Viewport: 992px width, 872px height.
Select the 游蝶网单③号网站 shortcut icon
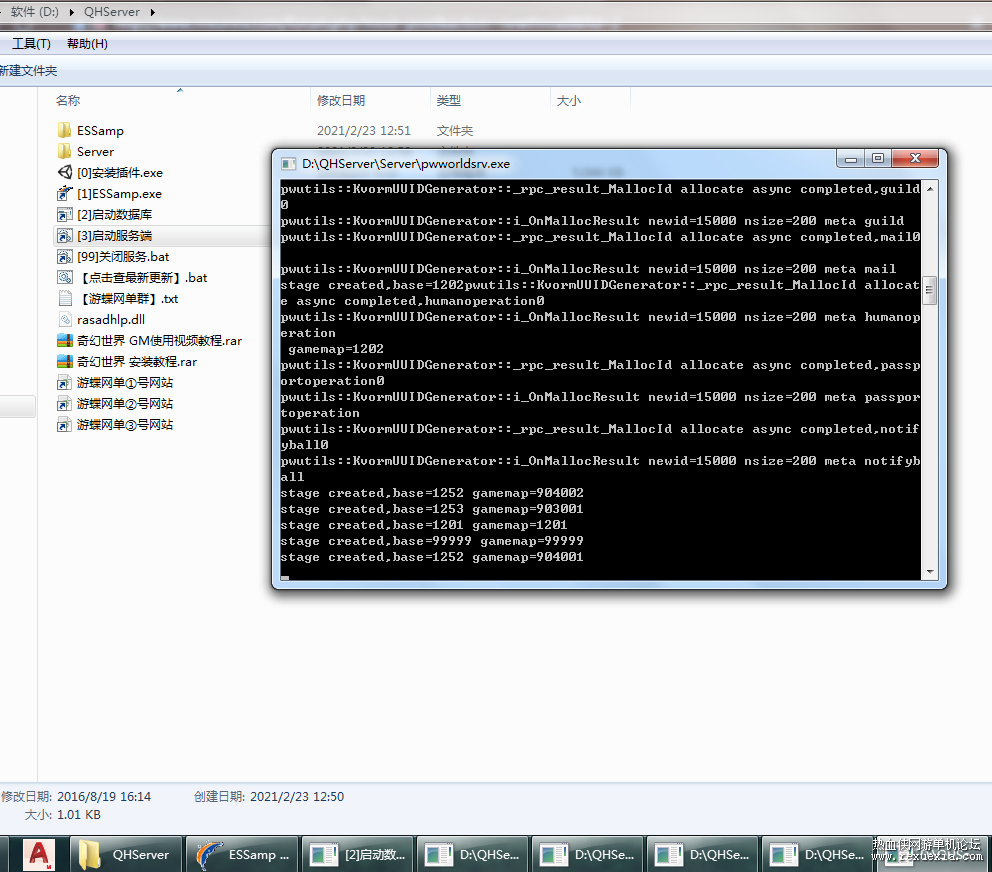pos(65,424)
